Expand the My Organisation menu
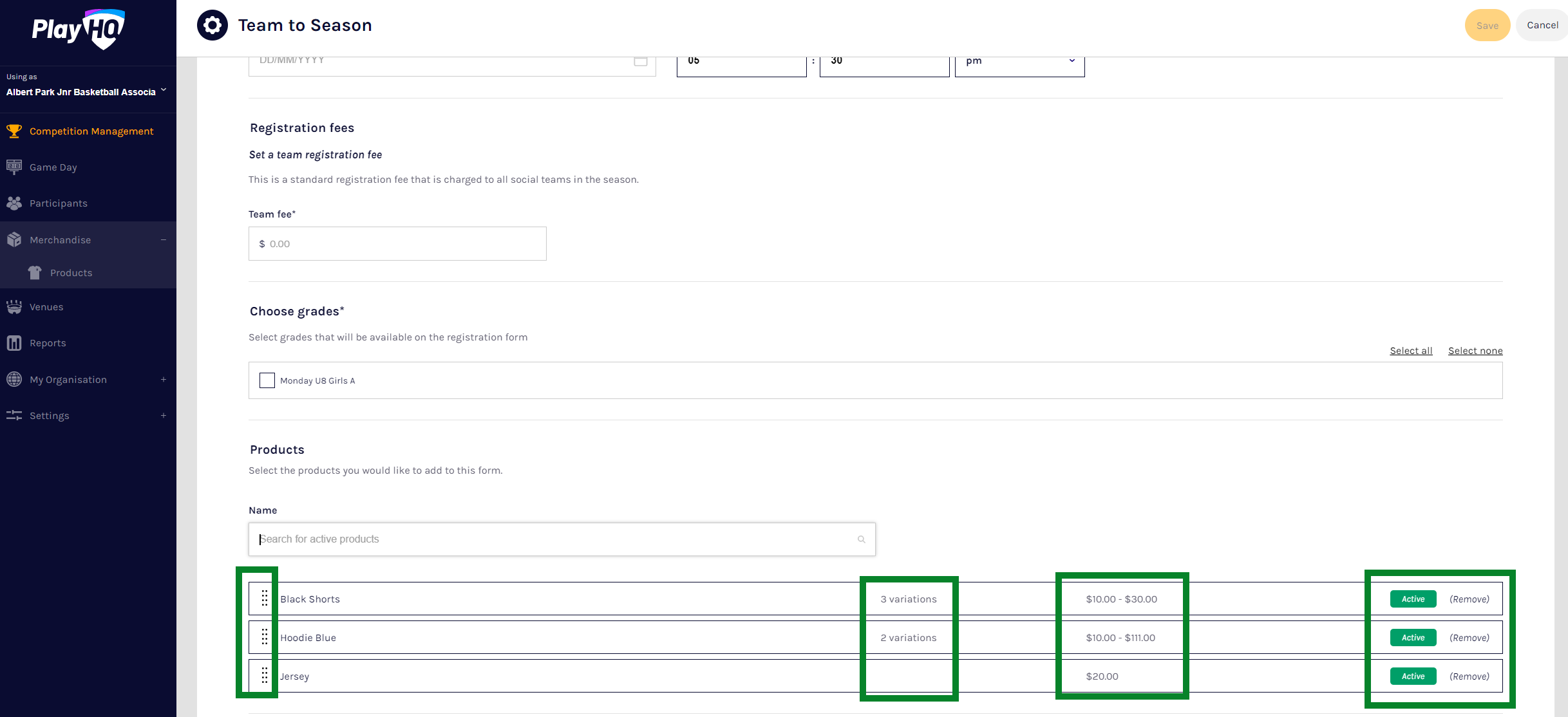Image resolution: width=1568 pixels, height=717 pixels. tap(164, 379)
